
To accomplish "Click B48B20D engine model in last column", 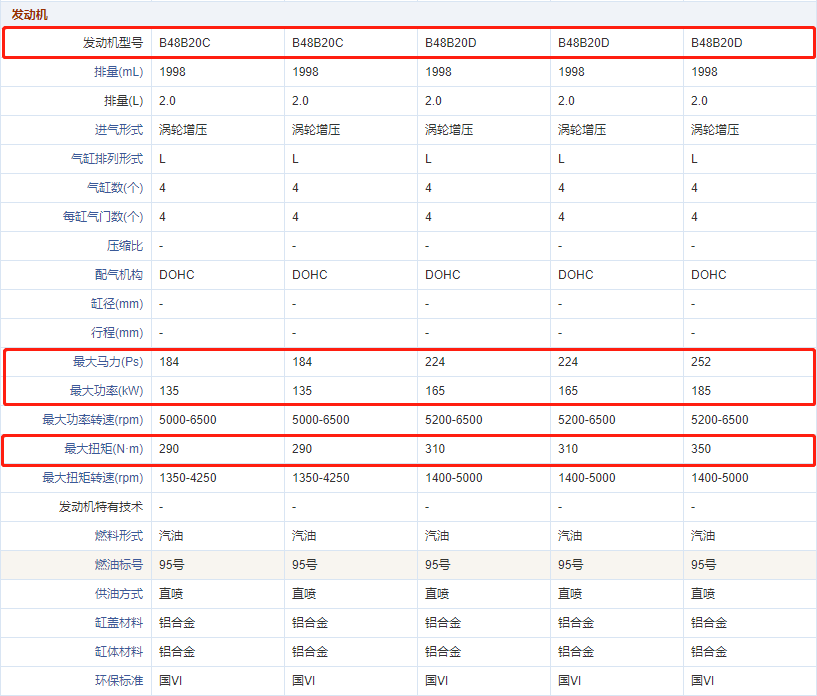I will tap(717, 43).
